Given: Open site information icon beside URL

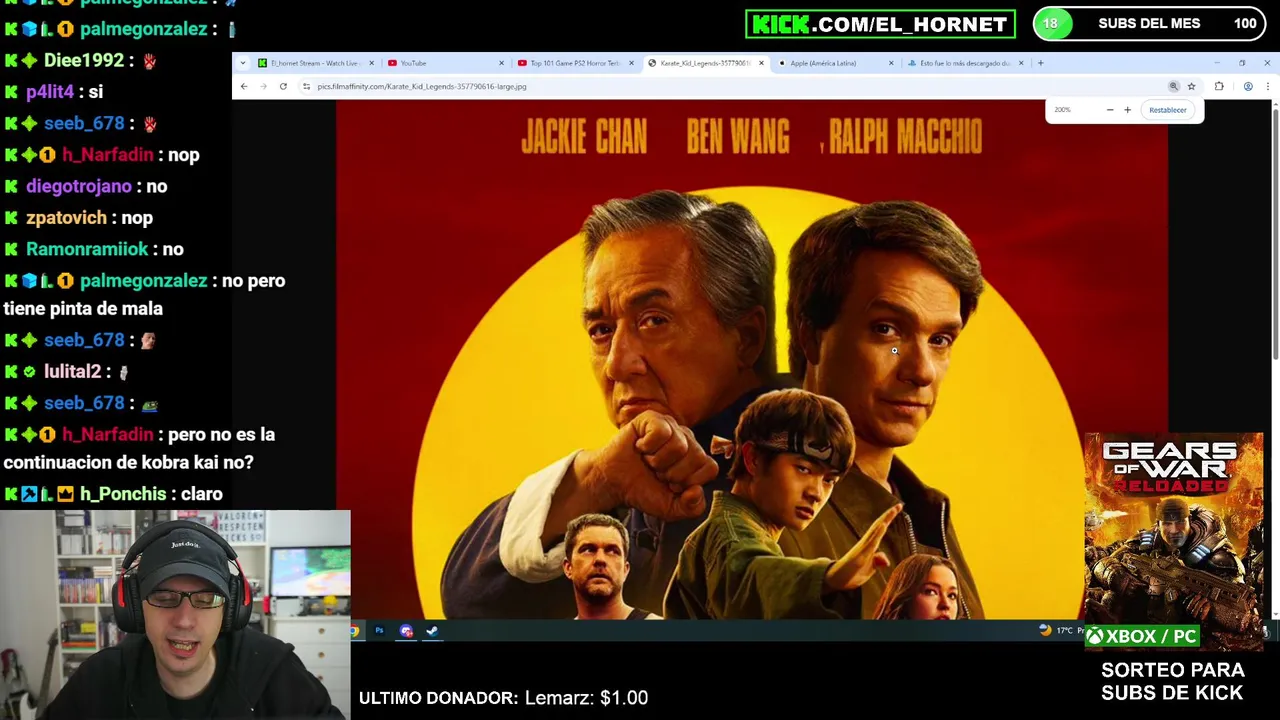Looking at the screenshot, I should (x=306, y=86).
